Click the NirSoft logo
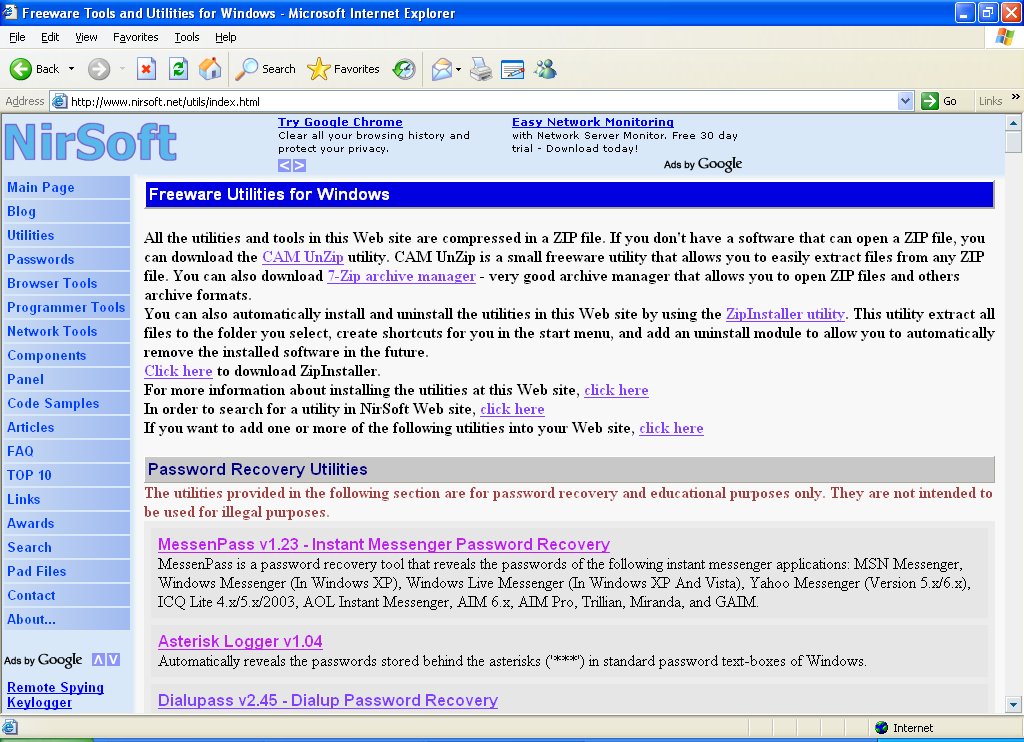 pos(91,142)
